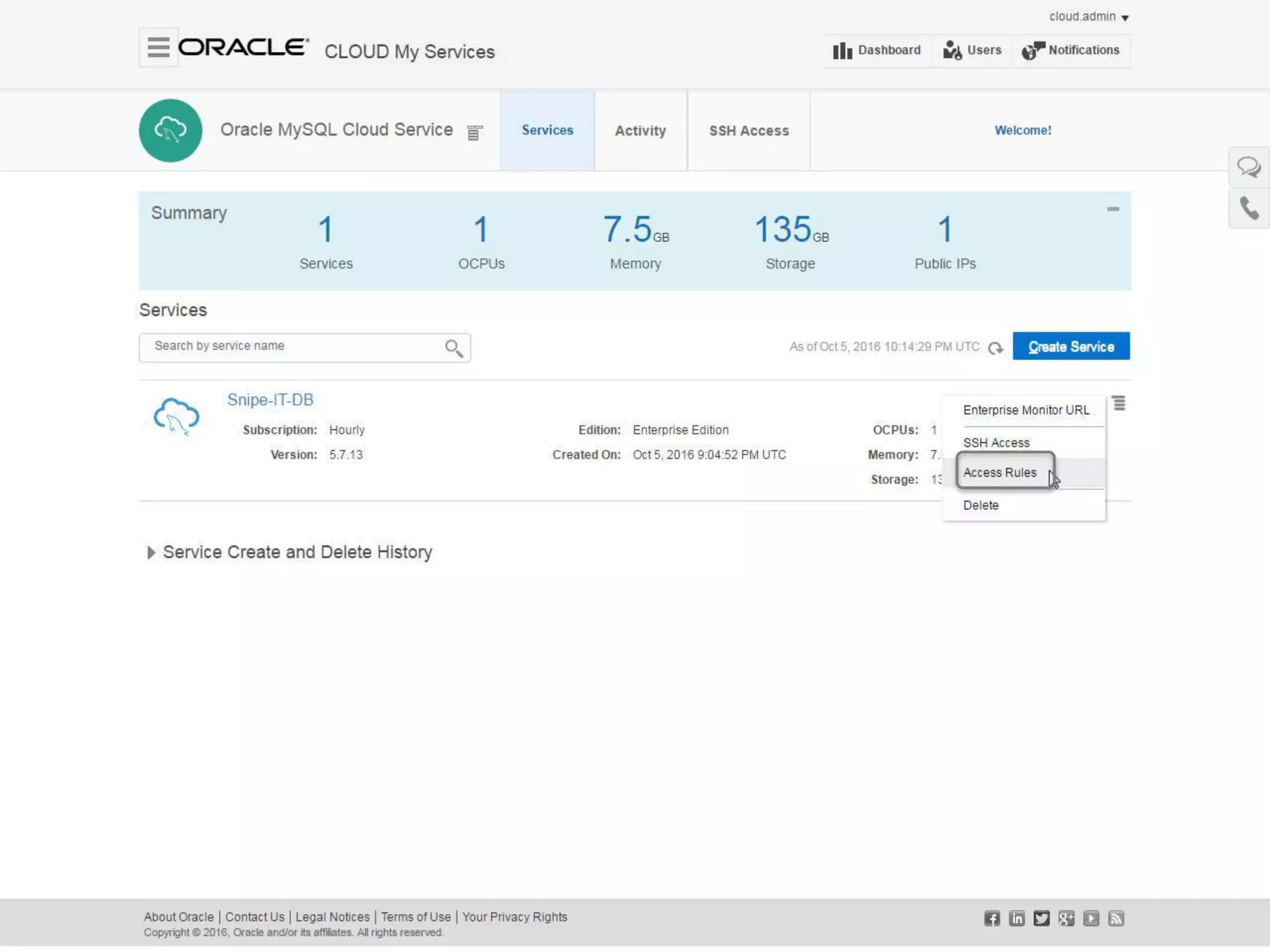Click the Oracle logo
This screenshot has width=1270, height=952.
(244, 47)
